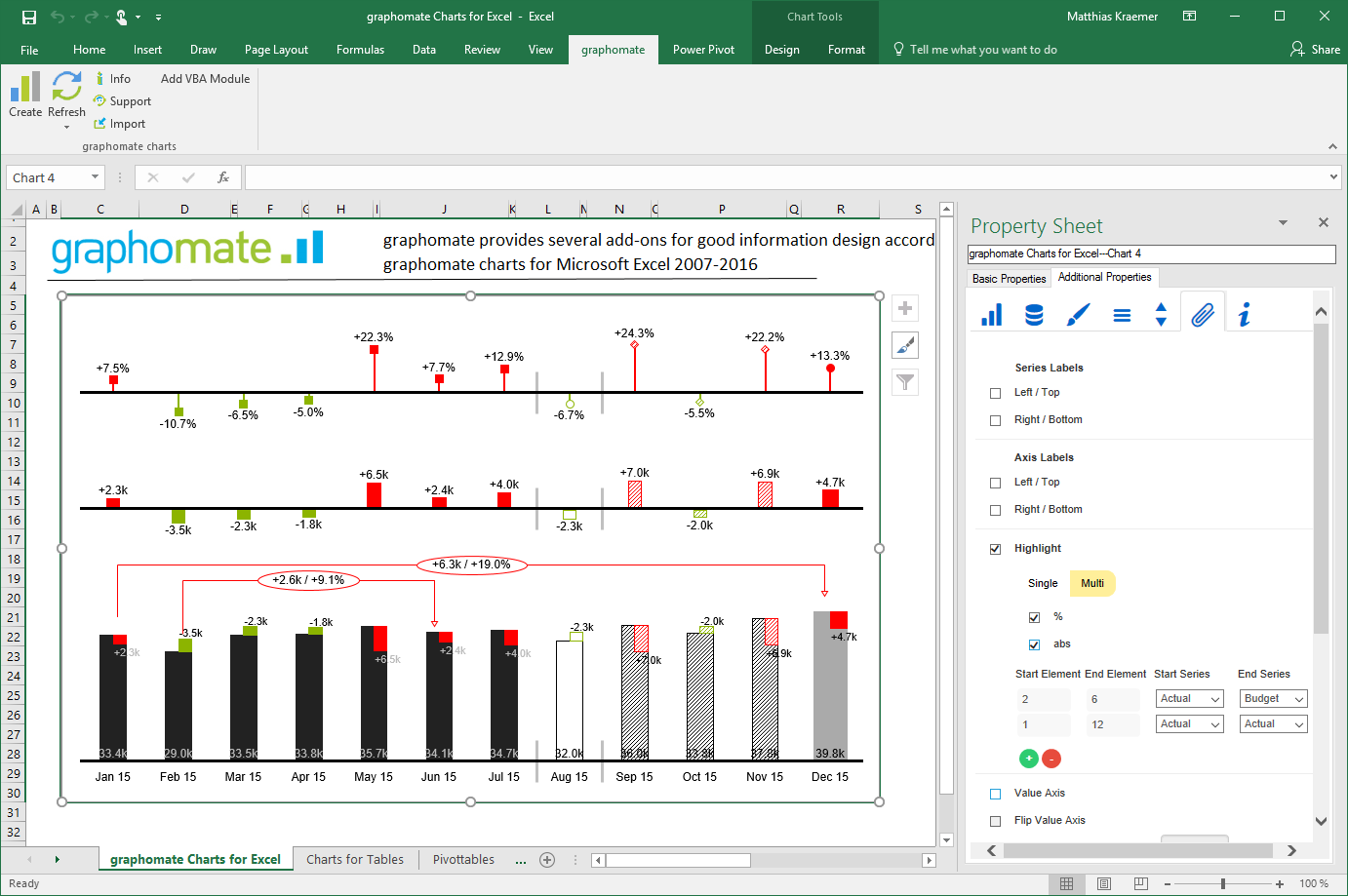
Task: Click the red remove highlight button
Action: click(1051, 759)
